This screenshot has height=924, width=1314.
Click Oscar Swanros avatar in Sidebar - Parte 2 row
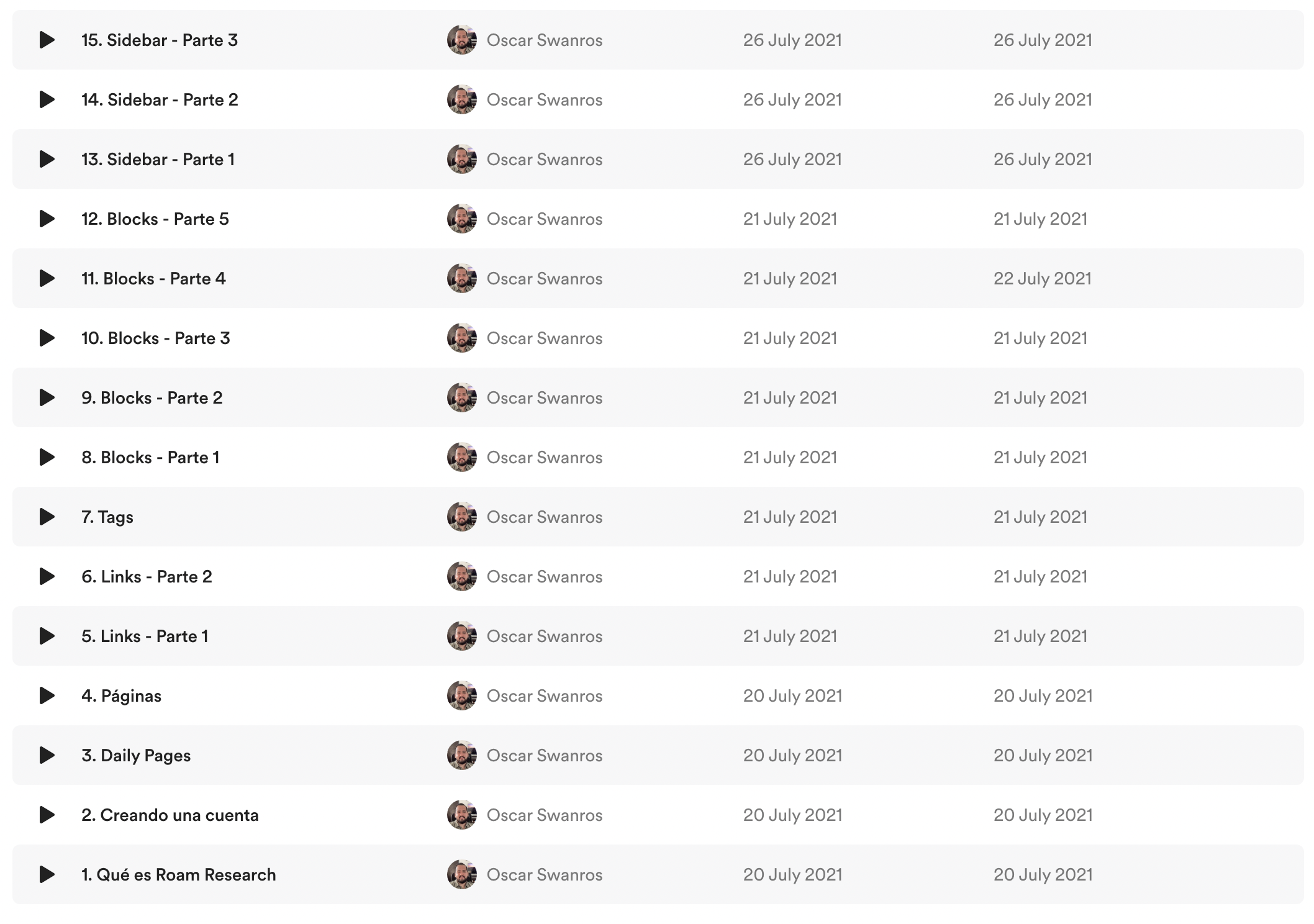(462, 99)
